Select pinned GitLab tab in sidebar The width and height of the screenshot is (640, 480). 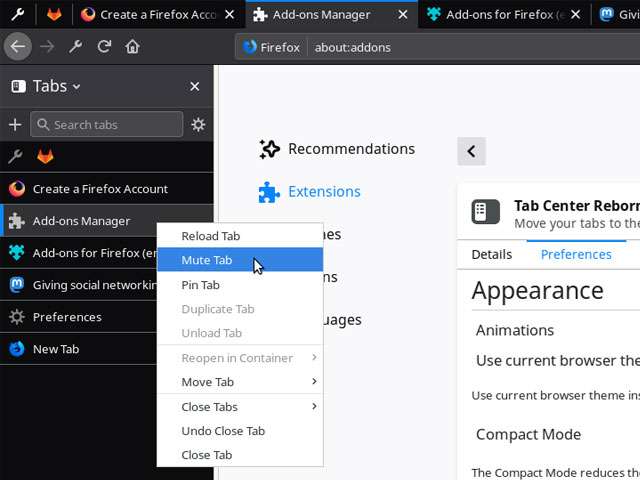[45, 156]
